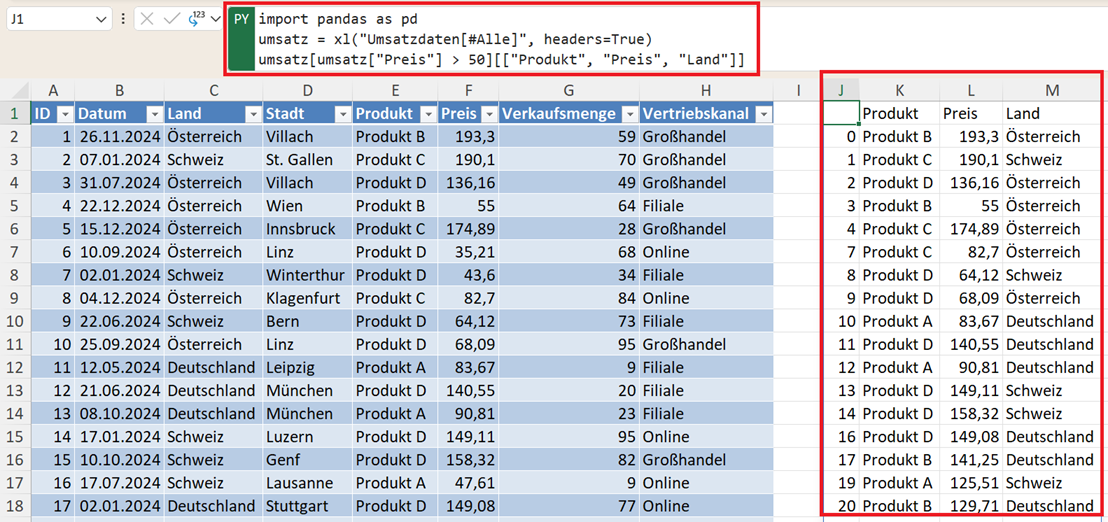Open the Stadt column filter dropdown
The width and height of the screenshot is (1108, 522).
[341, 114]
